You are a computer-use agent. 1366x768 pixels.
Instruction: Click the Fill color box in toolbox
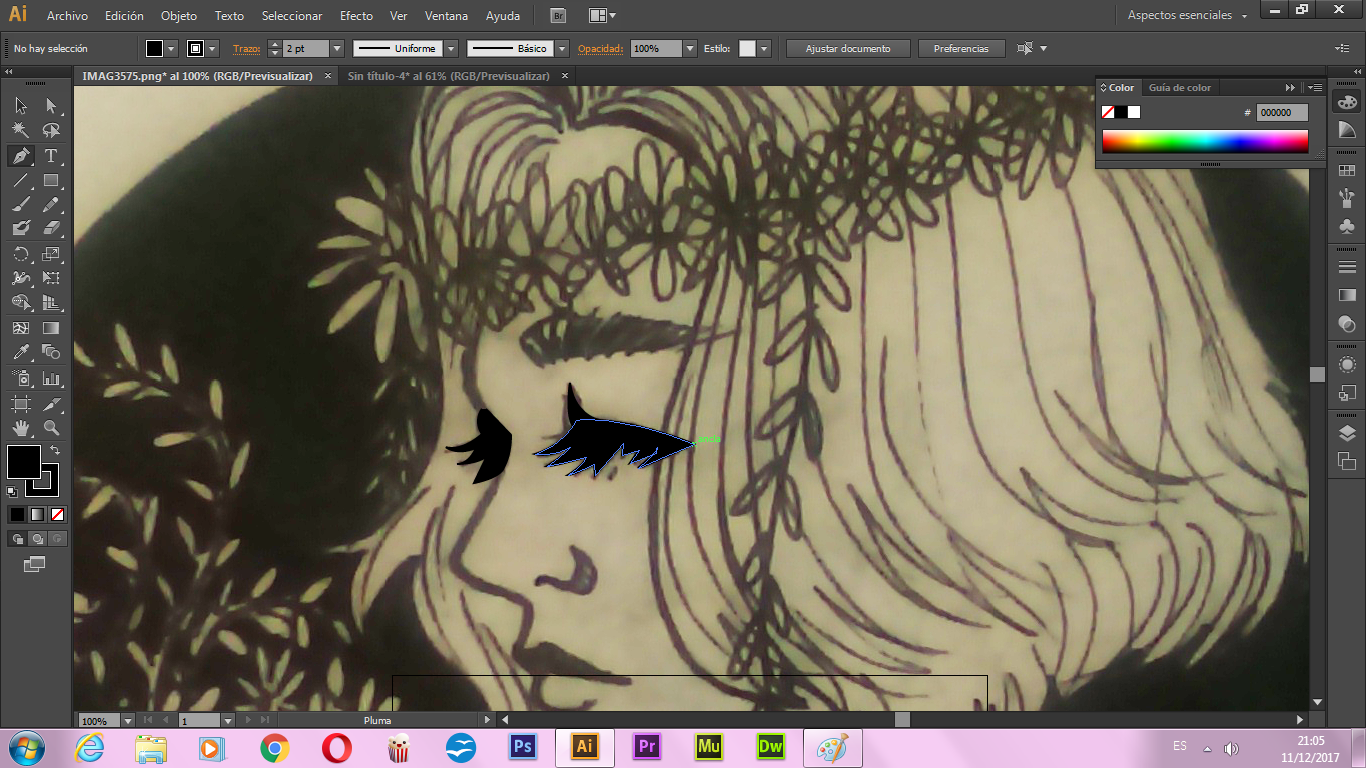pos(24,462)
